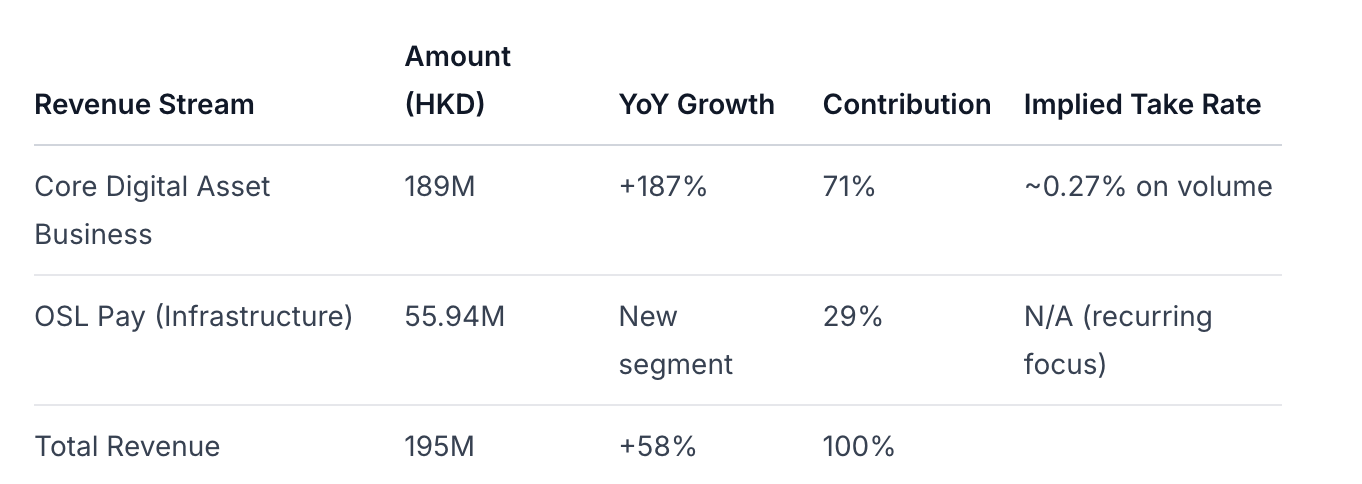Select the ~0.27% on volume cell
This screenshot has height=484, width=1362.
tap(1148, 187)
